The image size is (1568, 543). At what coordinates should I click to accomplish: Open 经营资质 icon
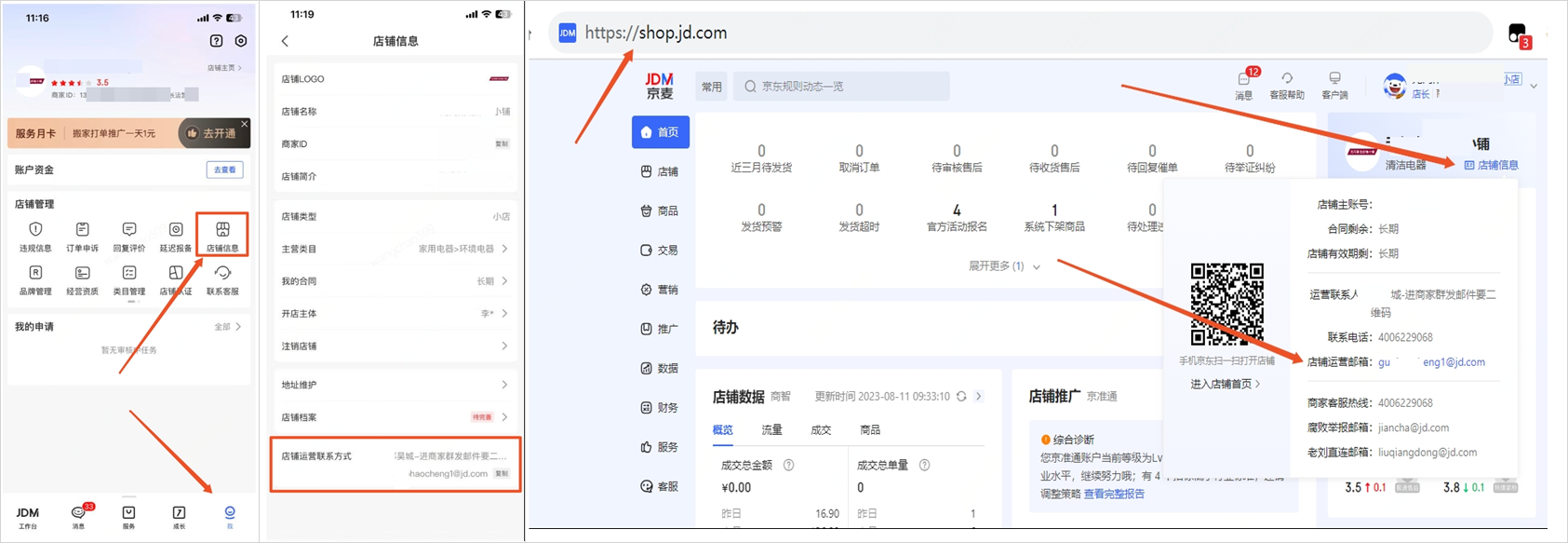point(82,273)
